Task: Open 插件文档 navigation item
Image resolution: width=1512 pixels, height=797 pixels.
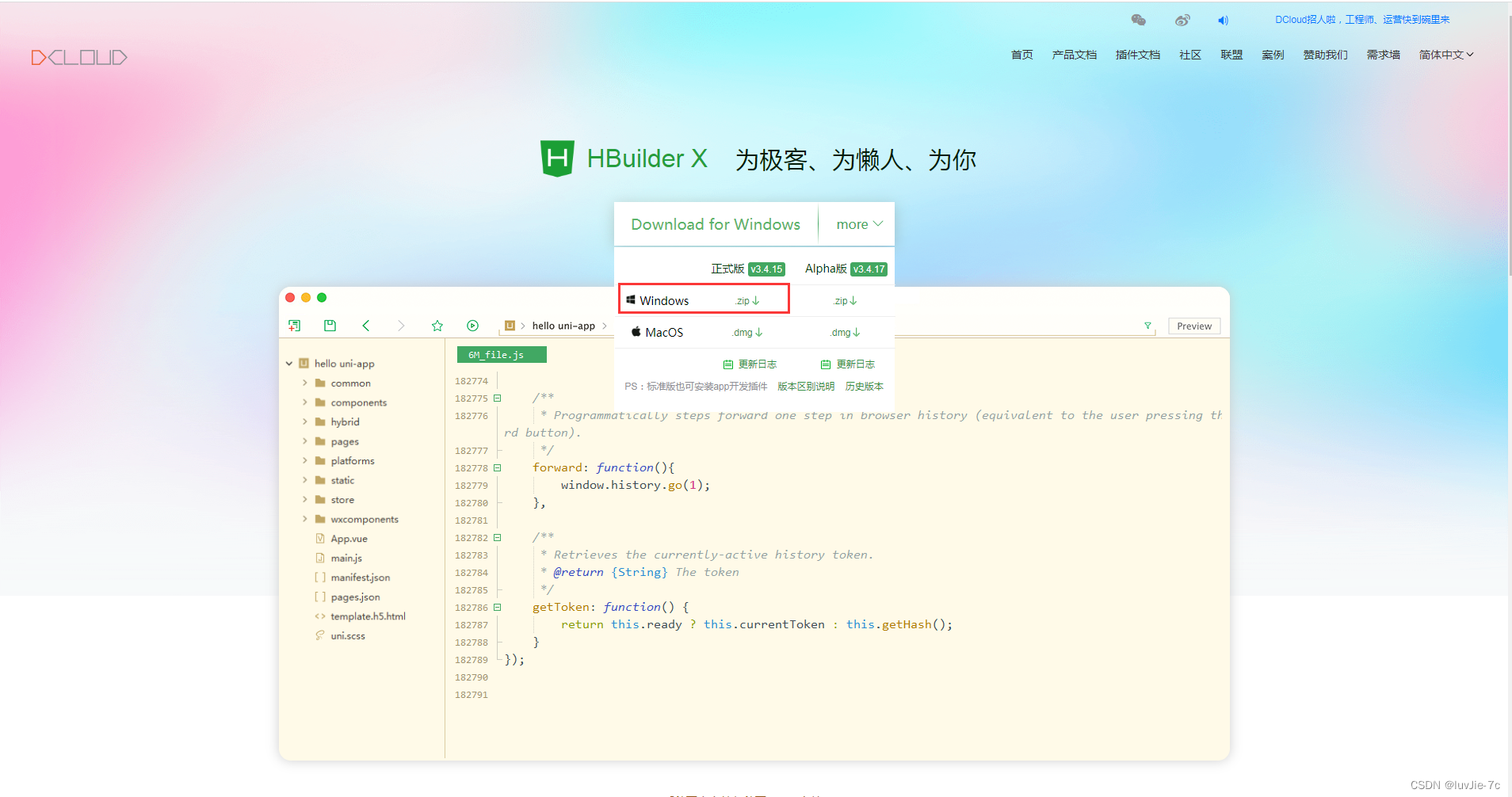Action: click(x=1138, y=55)
